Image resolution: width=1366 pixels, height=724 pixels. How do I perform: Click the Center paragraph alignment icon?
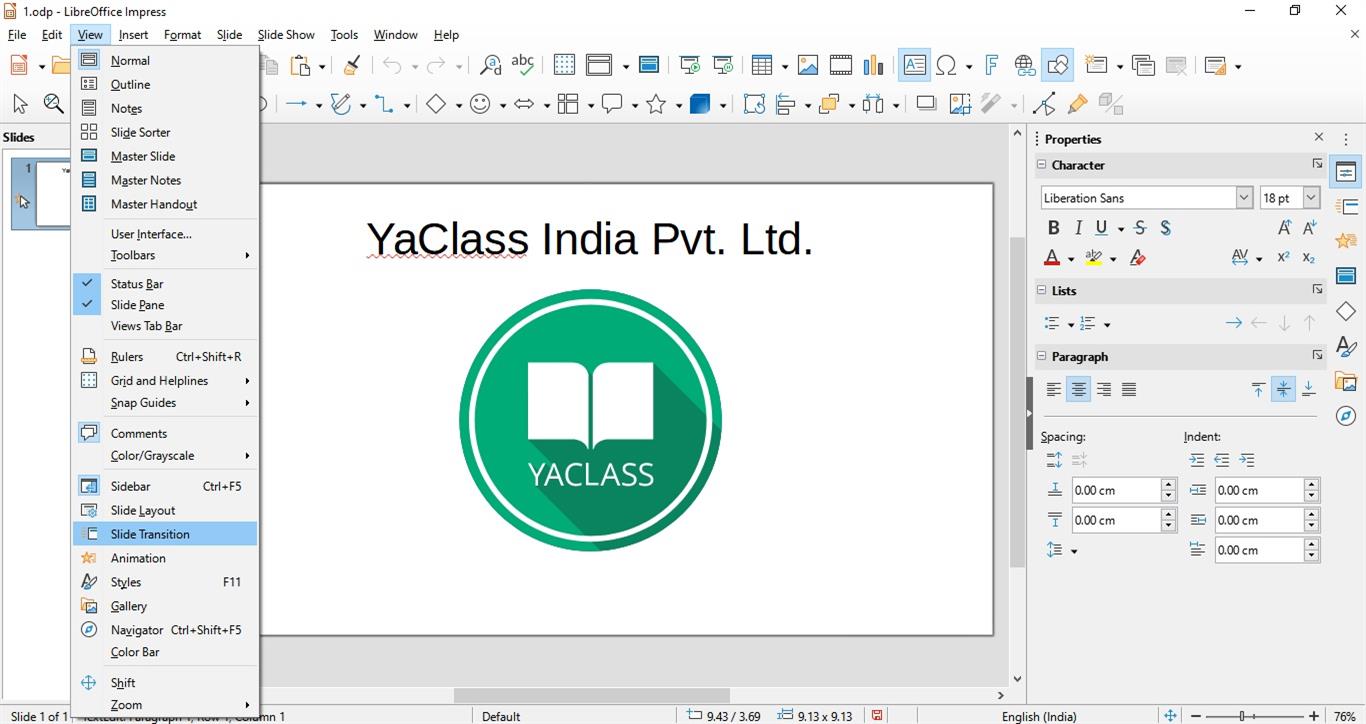[1078, 390]
